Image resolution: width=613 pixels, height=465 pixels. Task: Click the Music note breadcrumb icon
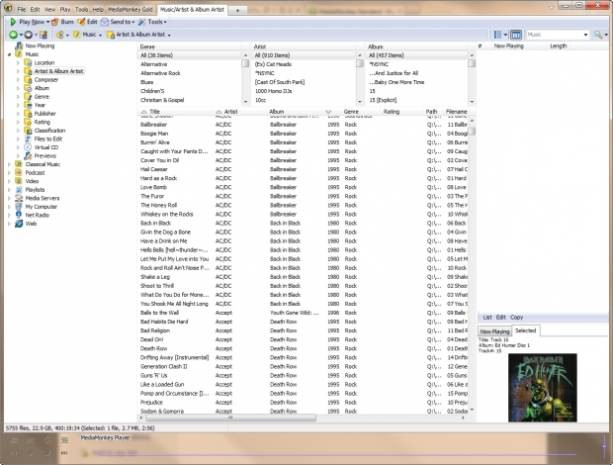[76, 35]
